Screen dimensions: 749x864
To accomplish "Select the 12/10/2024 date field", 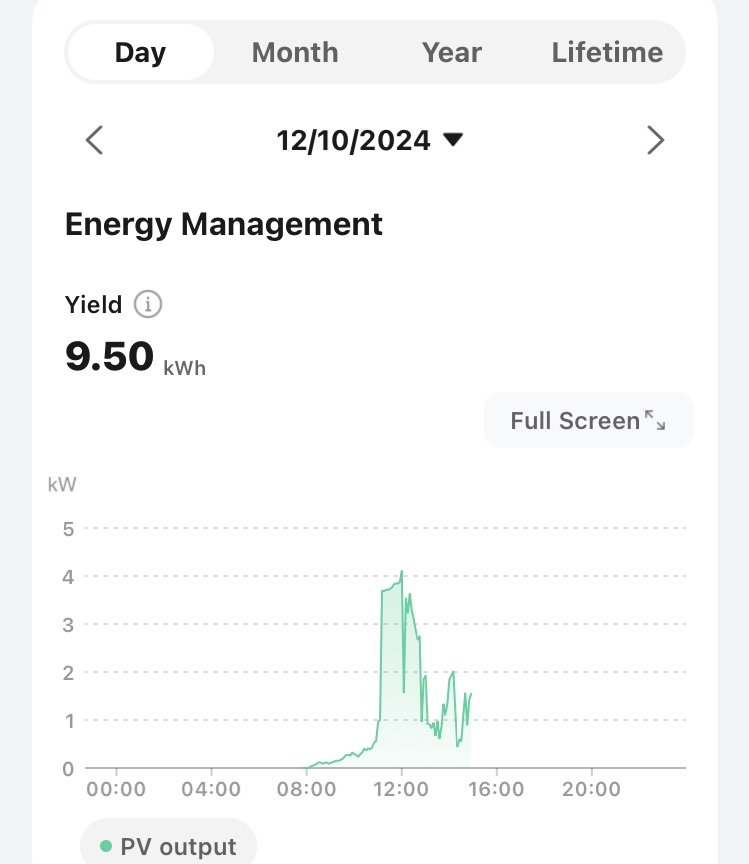I will (x=354, y=140).
